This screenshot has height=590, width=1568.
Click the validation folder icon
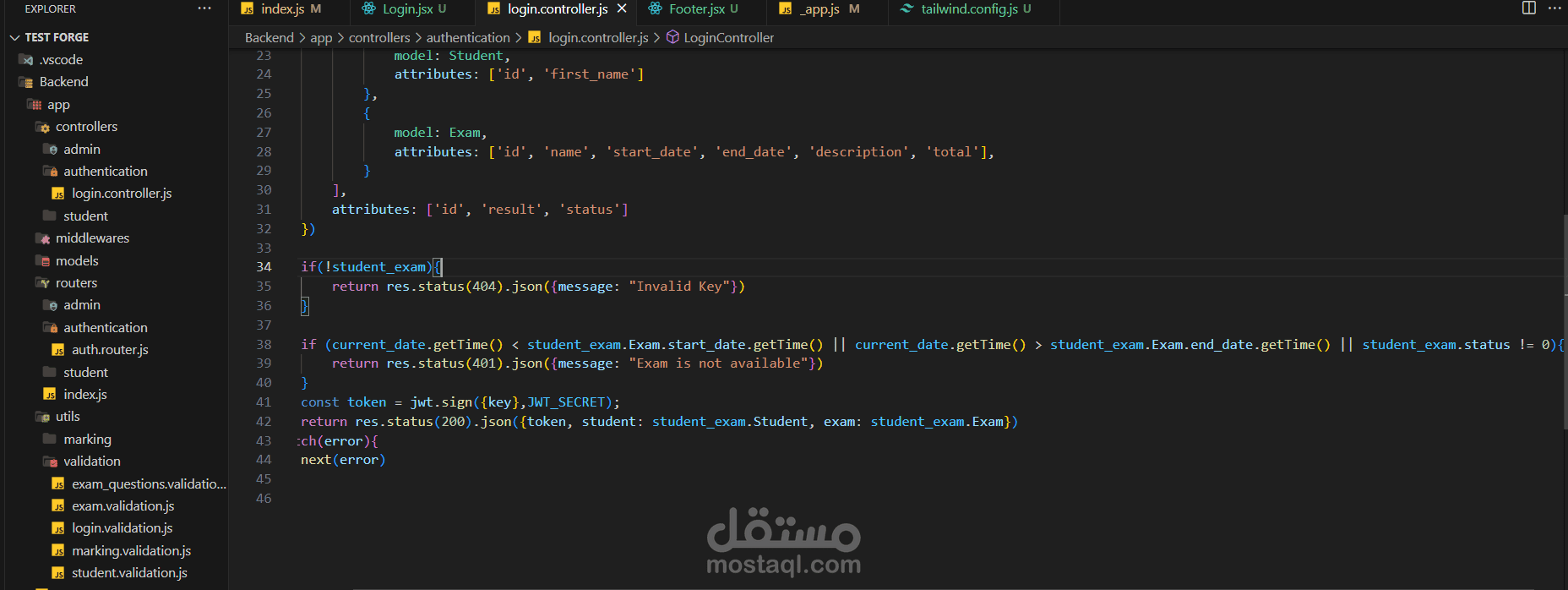(50, 462)
